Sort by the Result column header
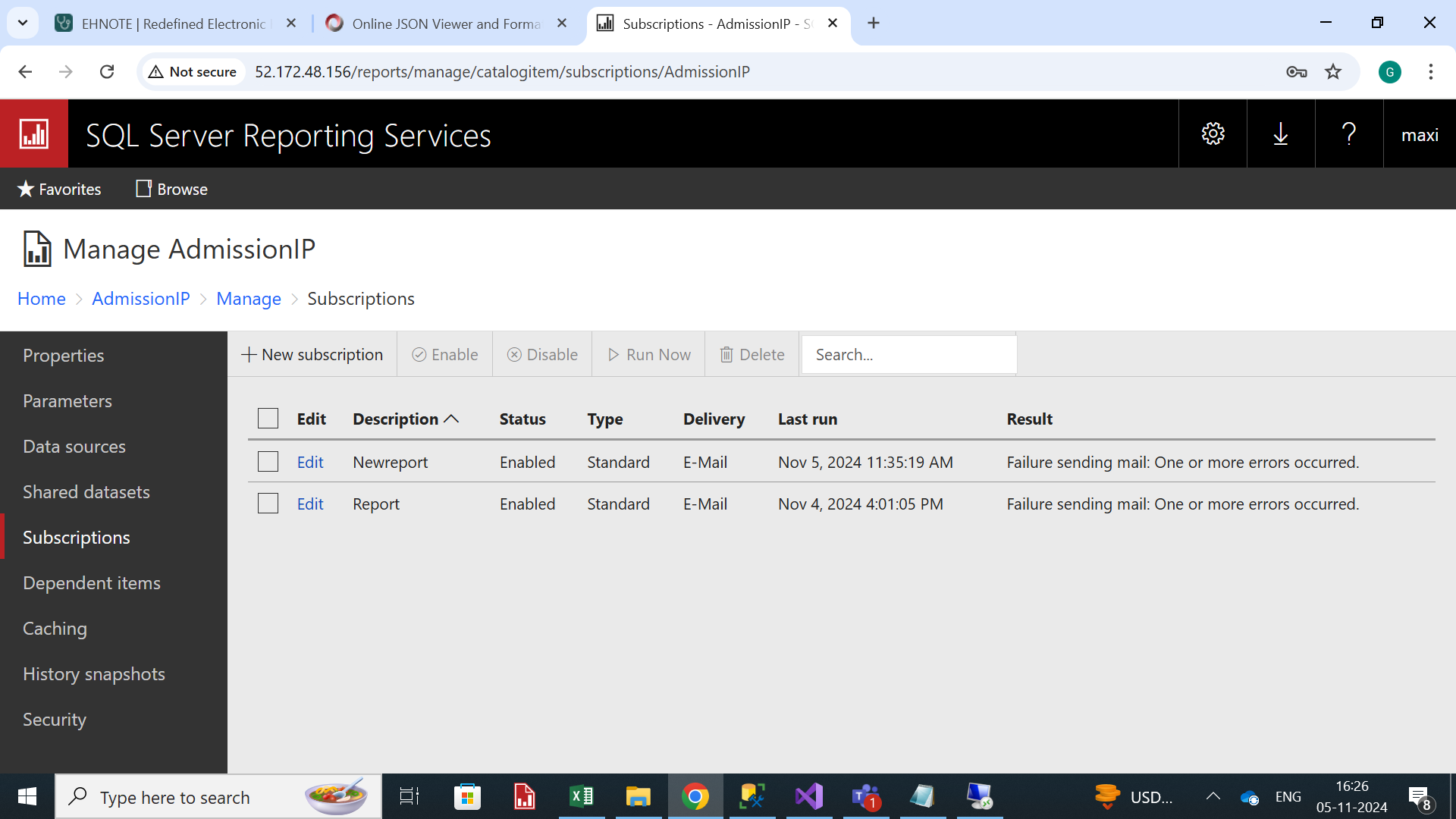1456x819 pixels. pyautogui.click(x=1029, y=419)
